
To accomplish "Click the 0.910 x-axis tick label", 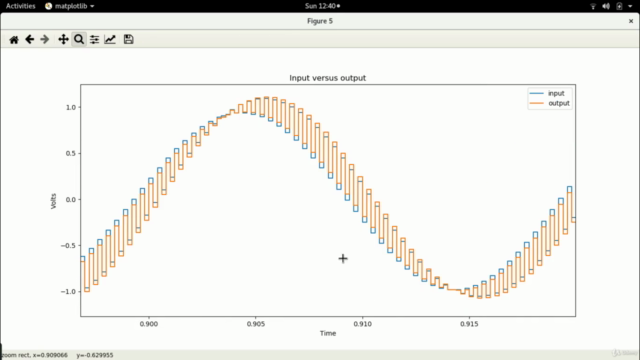I will pyautogui.click(x=362, y=324).
